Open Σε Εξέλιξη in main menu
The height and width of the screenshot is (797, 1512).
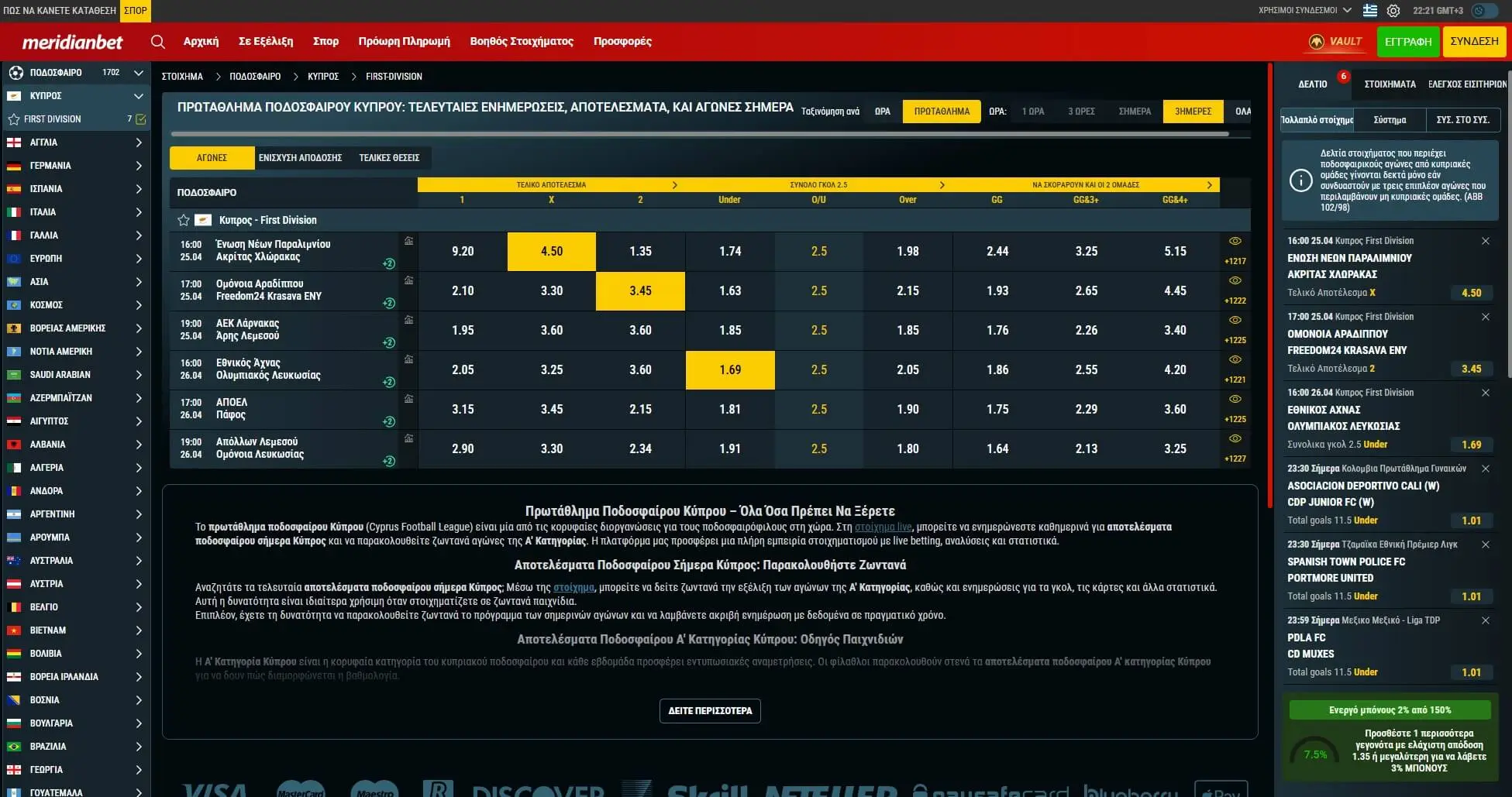(266, 42)
